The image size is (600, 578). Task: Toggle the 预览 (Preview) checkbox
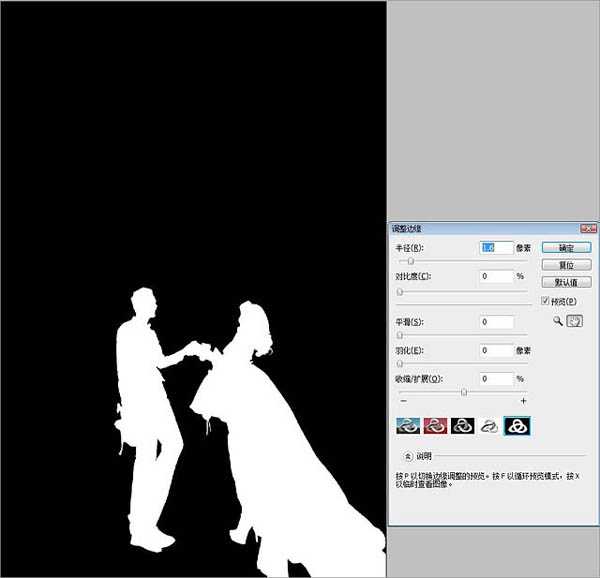coord(545,300)
